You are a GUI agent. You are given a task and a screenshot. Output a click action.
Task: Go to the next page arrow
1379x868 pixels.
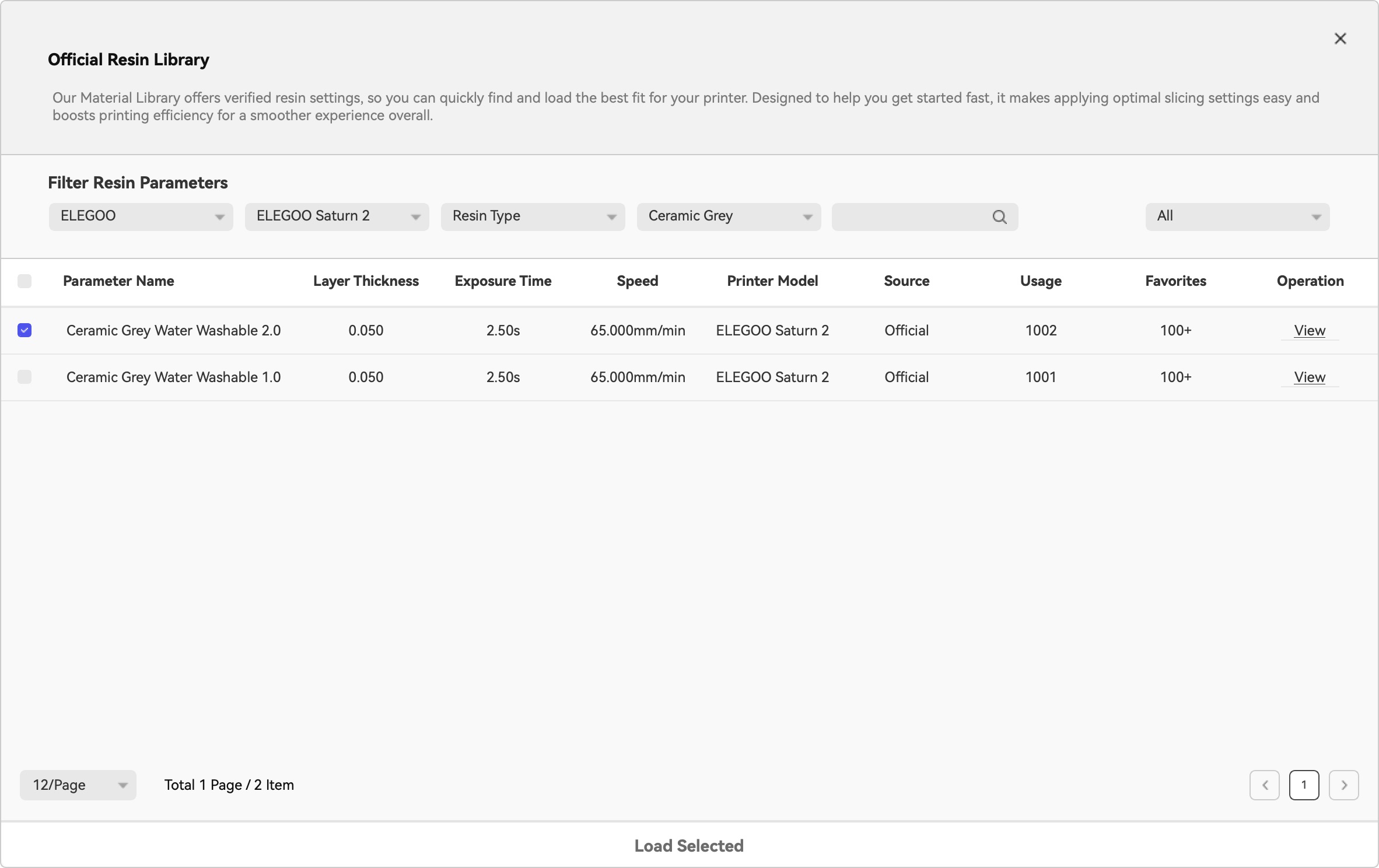click(1343, 785)
